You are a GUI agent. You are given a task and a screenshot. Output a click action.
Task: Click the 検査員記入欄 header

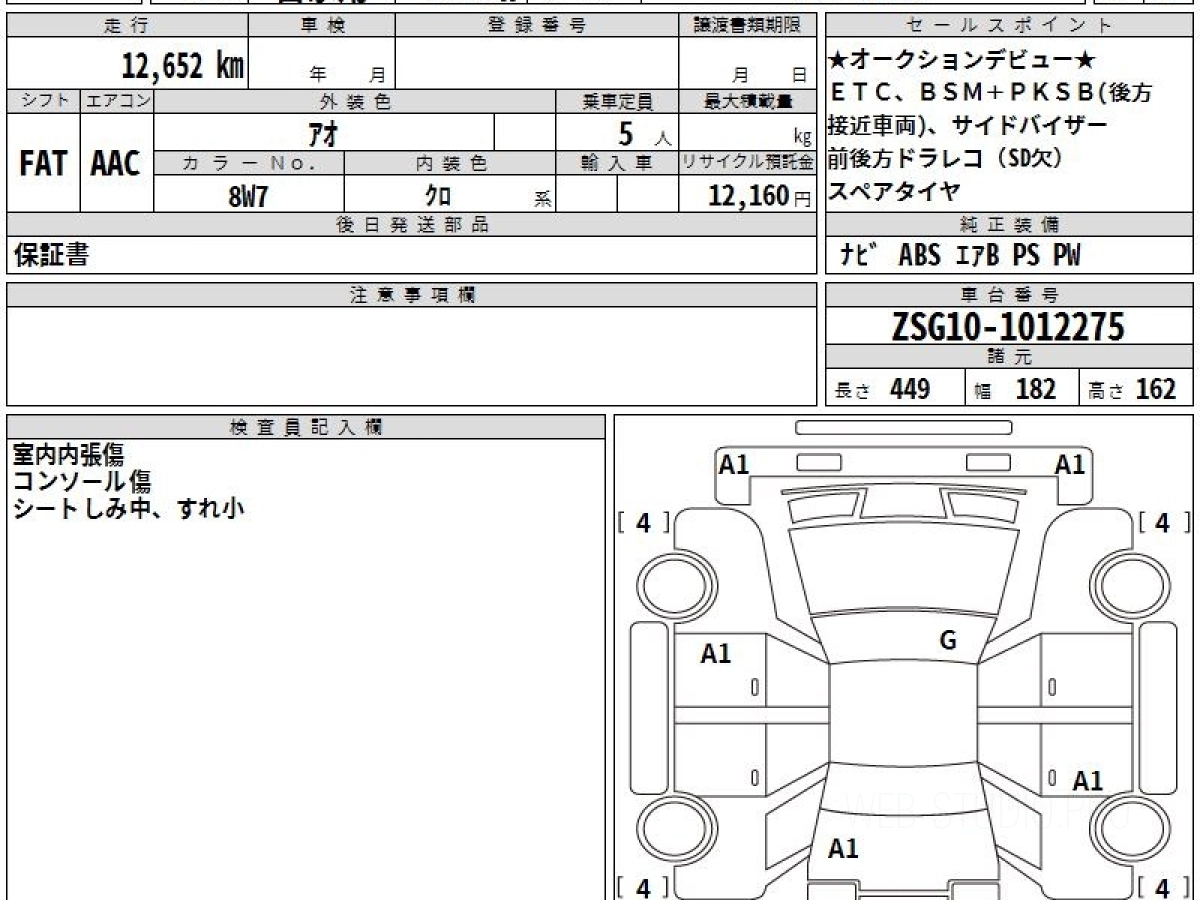coord(306,427)
